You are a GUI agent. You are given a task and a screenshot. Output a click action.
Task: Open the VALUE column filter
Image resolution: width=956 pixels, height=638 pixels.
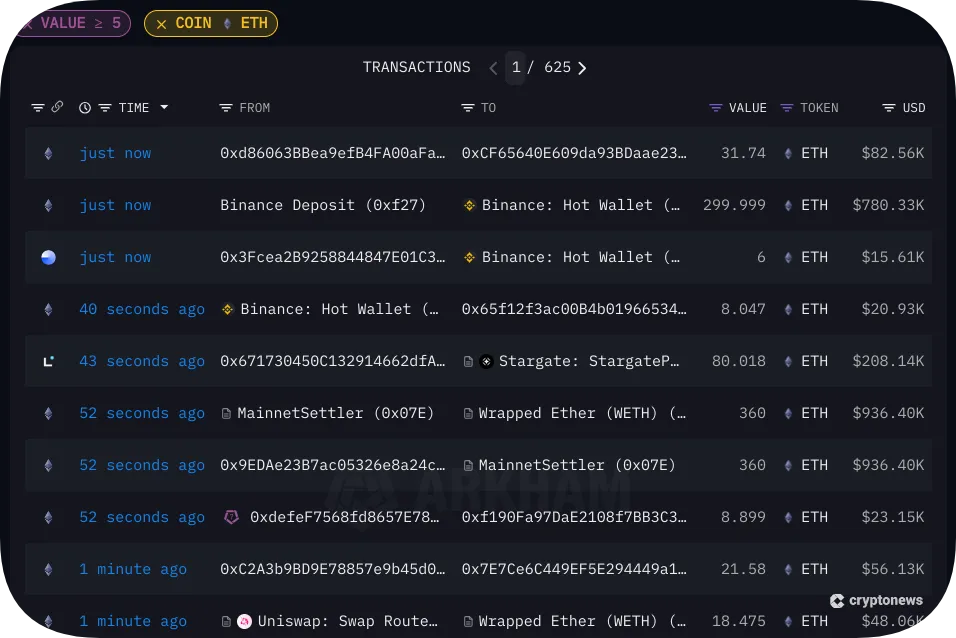point(714,107)
